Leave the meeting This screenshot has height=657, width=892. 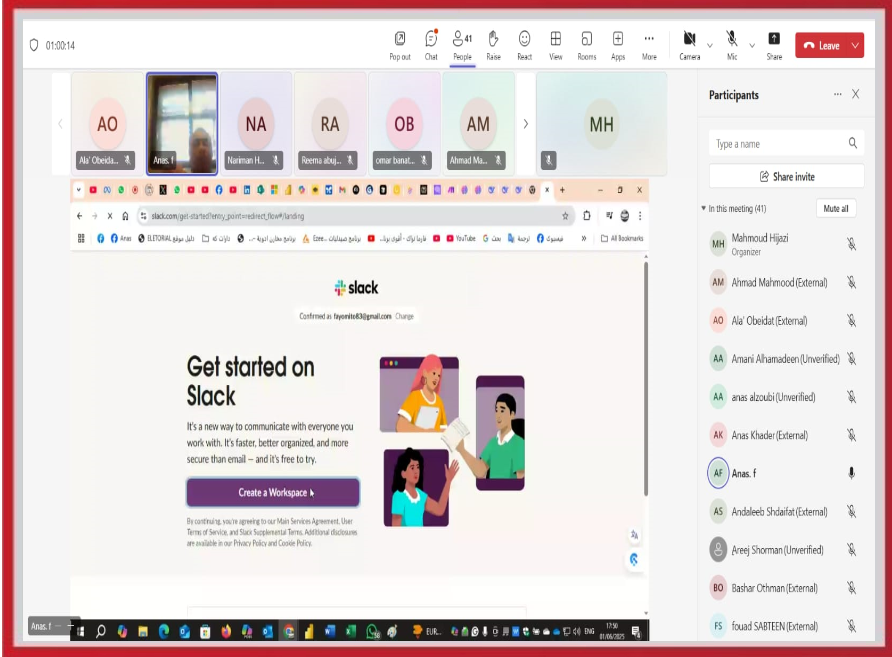(x=821, y=46)
